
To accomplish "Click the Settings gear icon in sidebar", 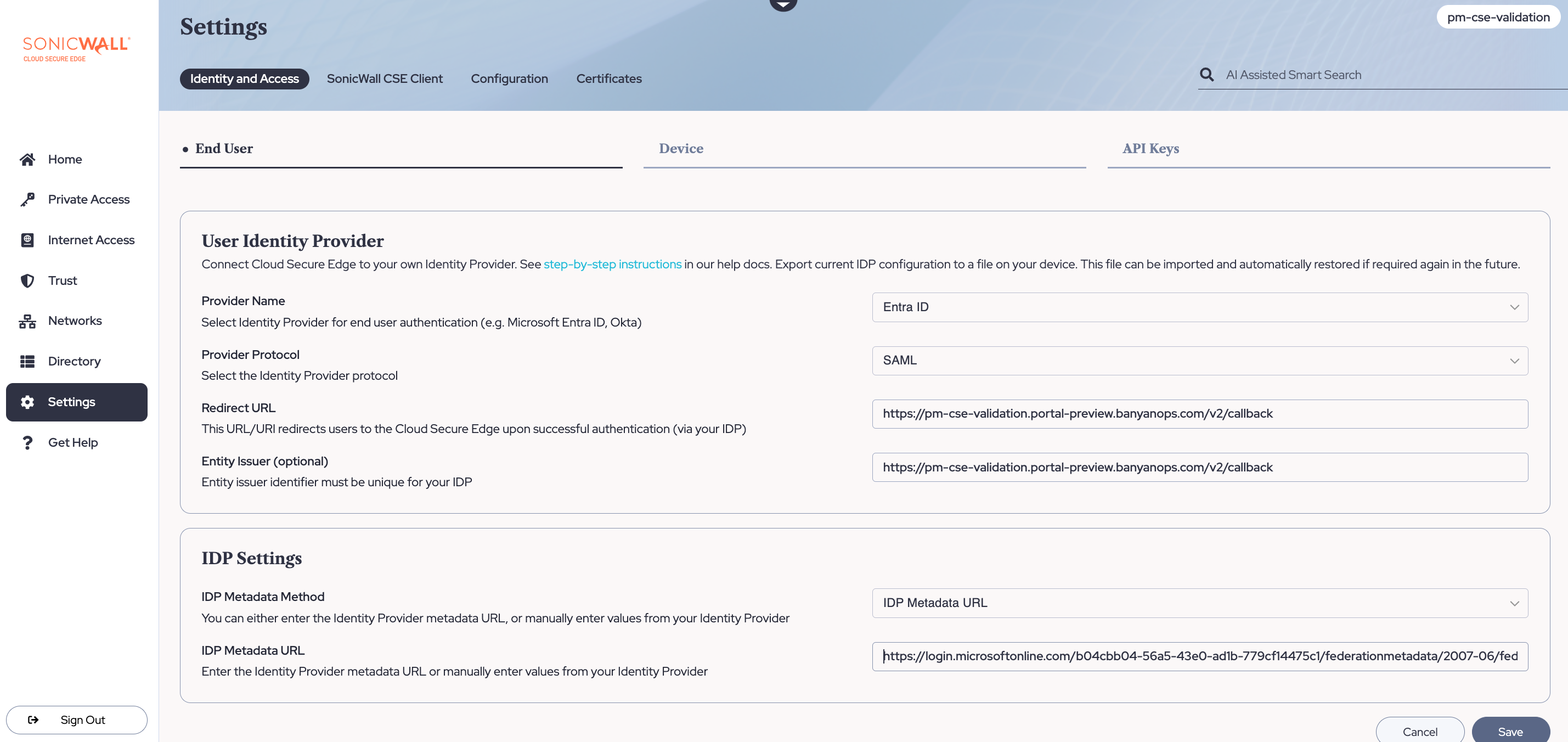I will coord(27,402).
